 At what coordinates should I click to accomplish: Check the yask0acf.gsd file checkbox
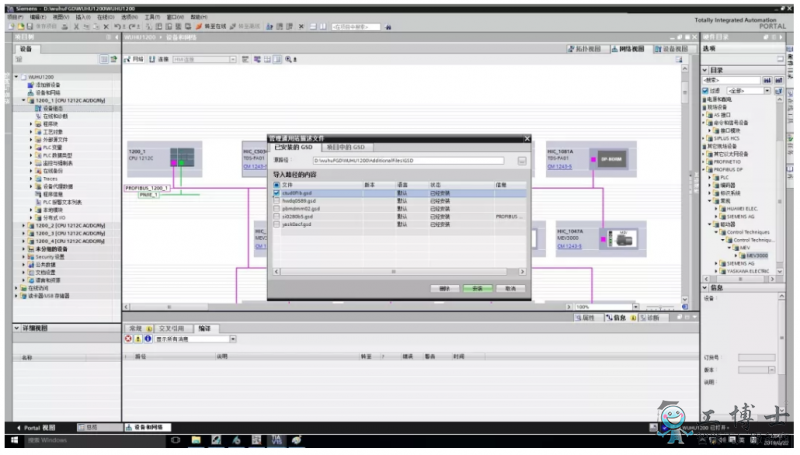[277, 224]
